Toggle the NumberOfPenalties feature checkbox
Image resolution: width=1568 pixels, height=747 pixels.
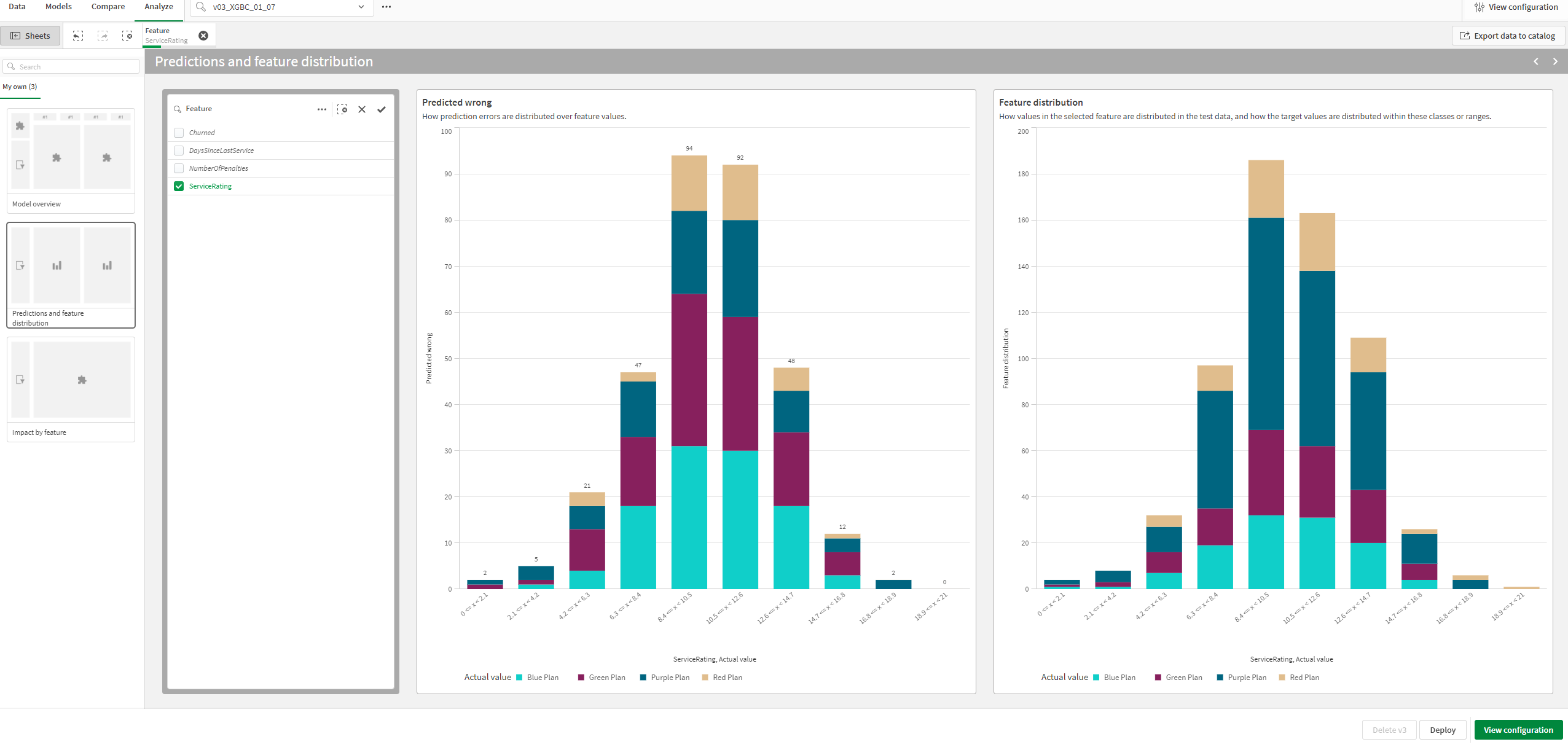pyautogui.click(x=178, y=168)
